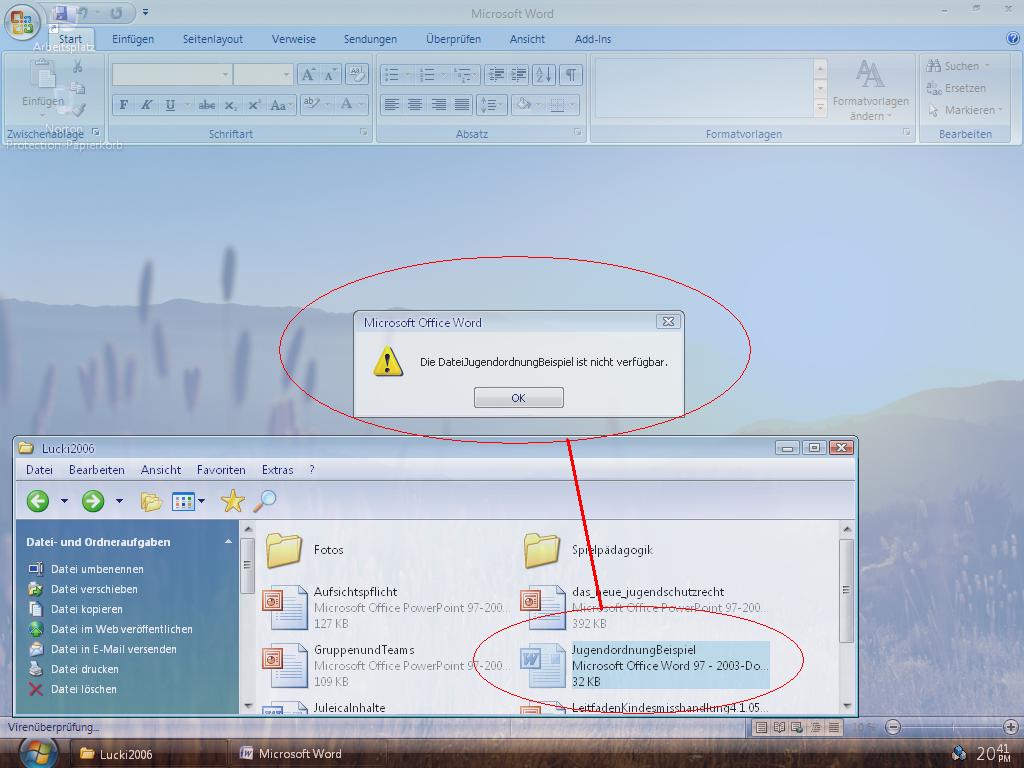Customize the Quick Access Toolbar dropdown

point(145,12)
